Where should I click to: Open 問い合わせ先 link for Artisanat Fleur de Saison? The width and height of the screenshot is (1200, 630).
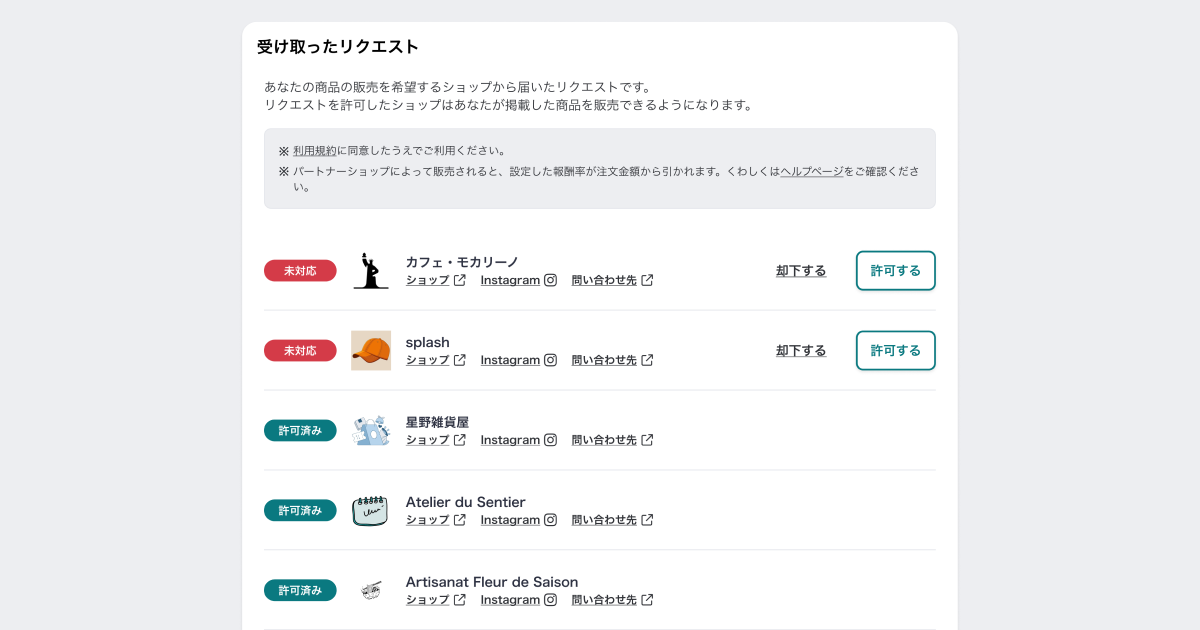coord(604,600)
